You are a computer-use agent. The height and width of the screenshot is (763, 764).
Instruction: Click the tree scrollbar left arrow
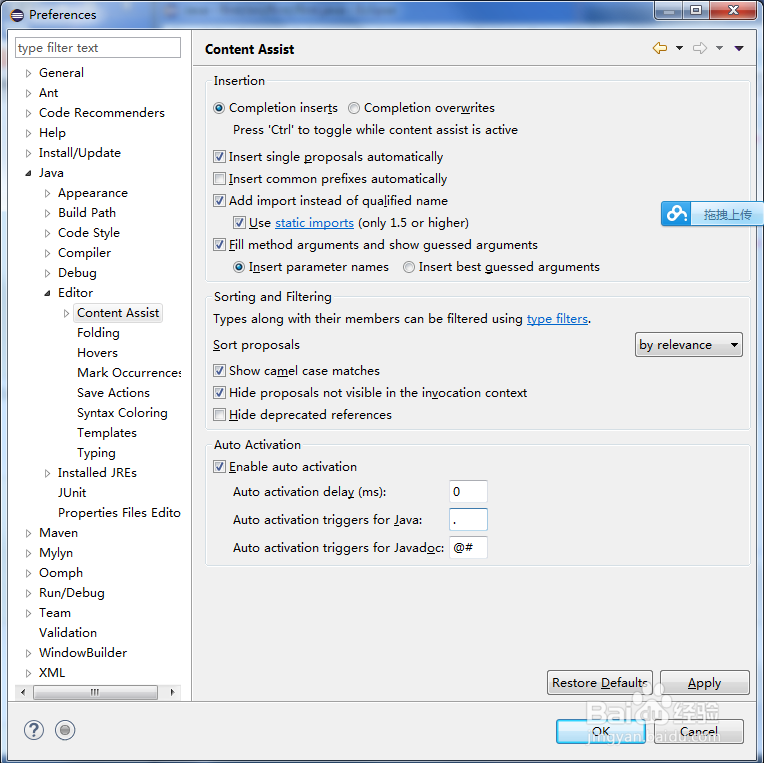click(23, 692)
